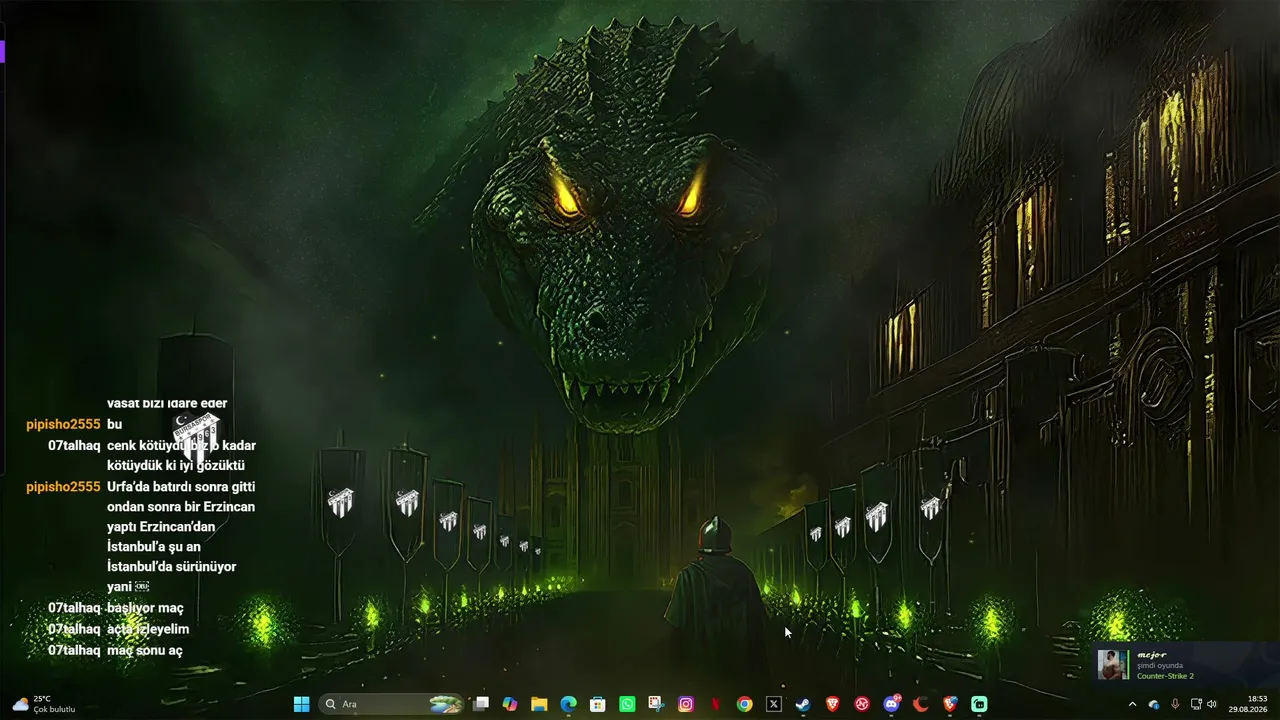The image size is (1280, 720).
Task: Click the chat line "başlıyor maç"
Action: (145, 608)
